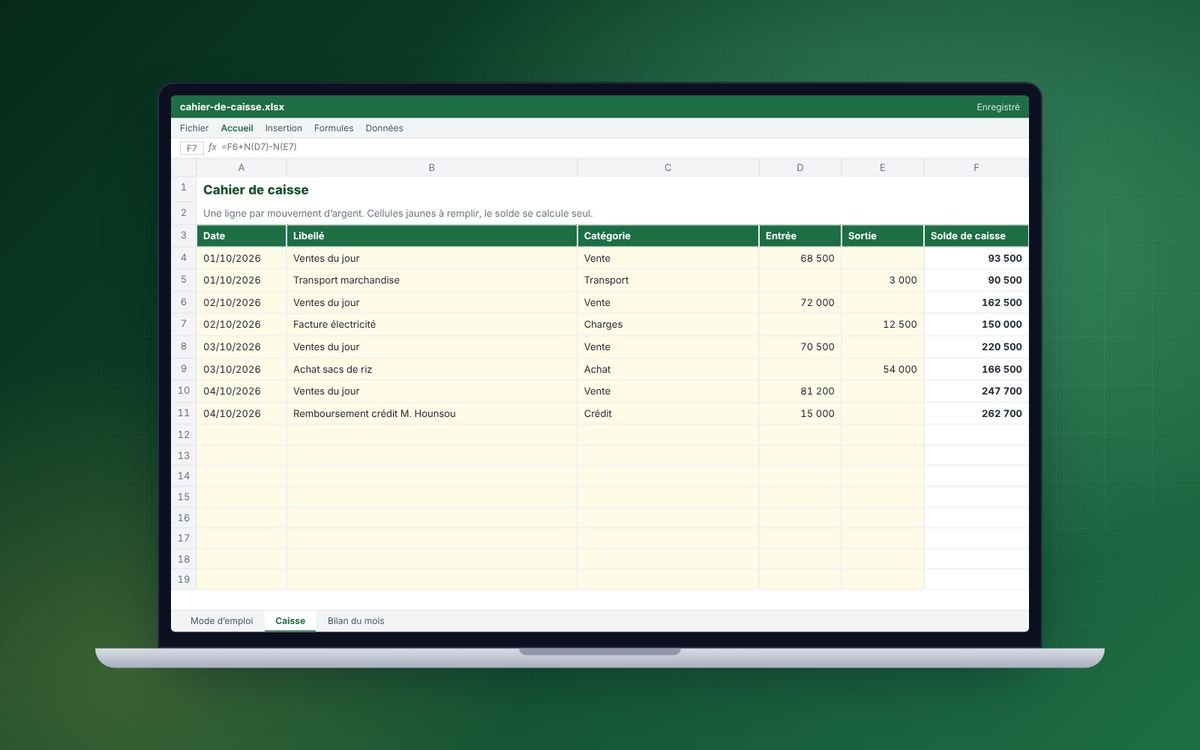Viewport: 1200px width, 750px height.
Task: Select column A header
Action: click(241, 168)
